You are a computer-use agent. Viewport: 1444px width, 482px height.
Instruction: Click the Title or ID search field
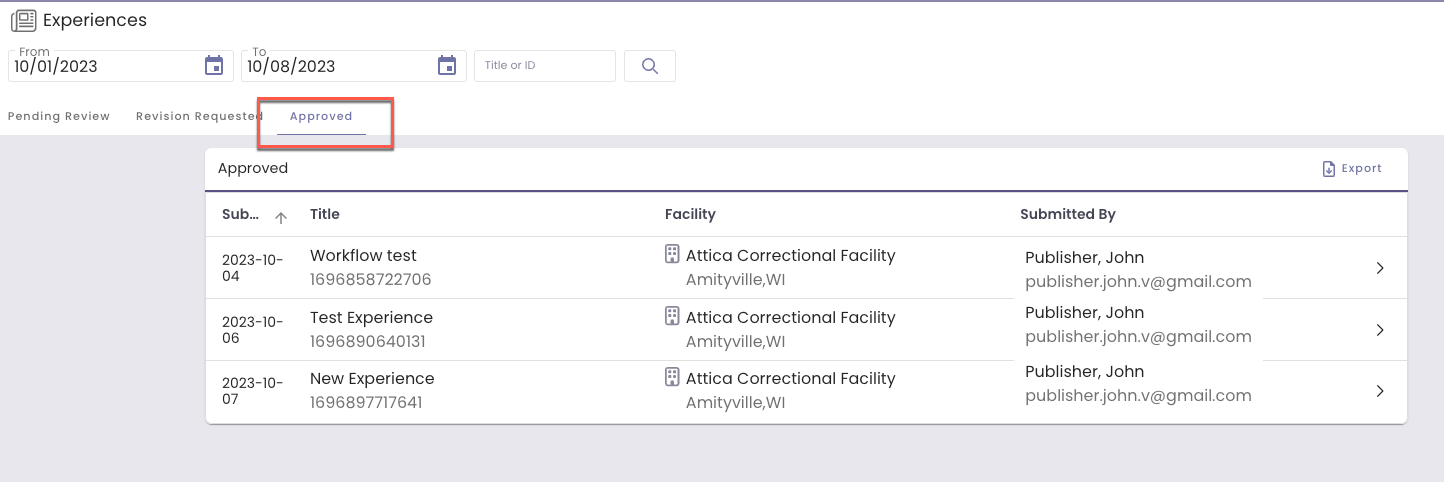coord(544,66)
